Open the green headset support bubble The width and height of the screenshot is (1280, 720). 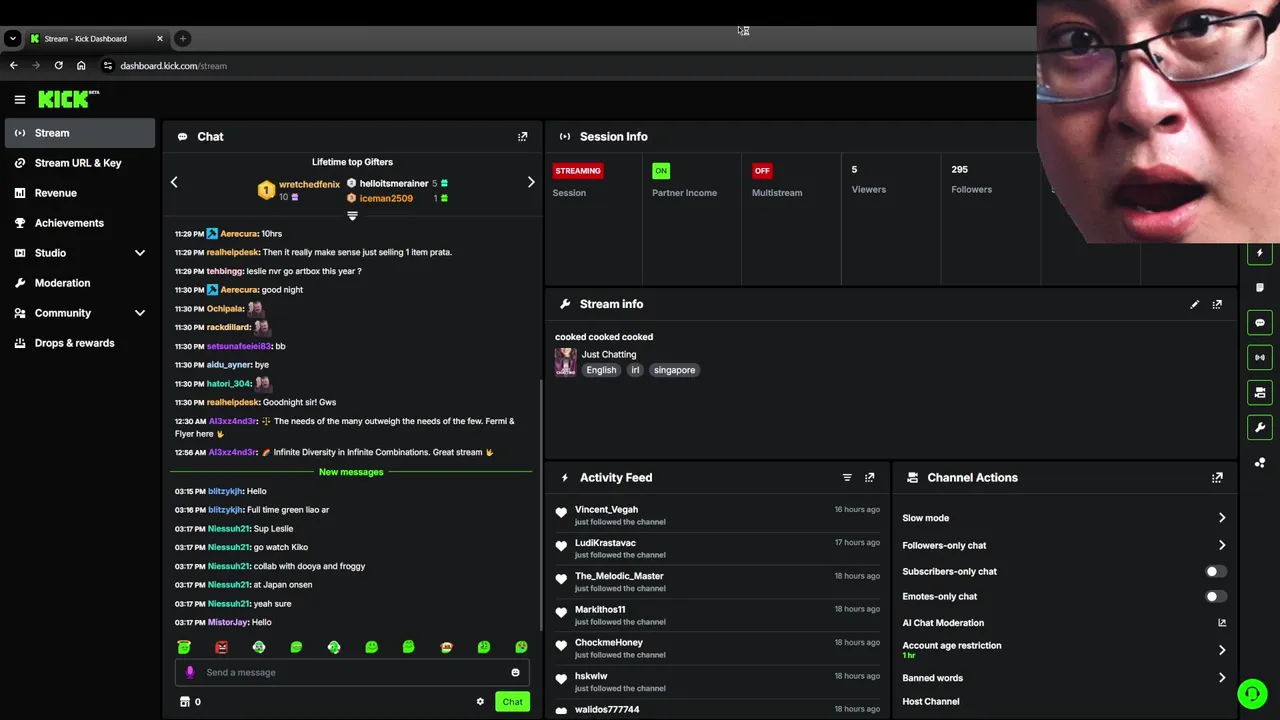point(1252,693)
